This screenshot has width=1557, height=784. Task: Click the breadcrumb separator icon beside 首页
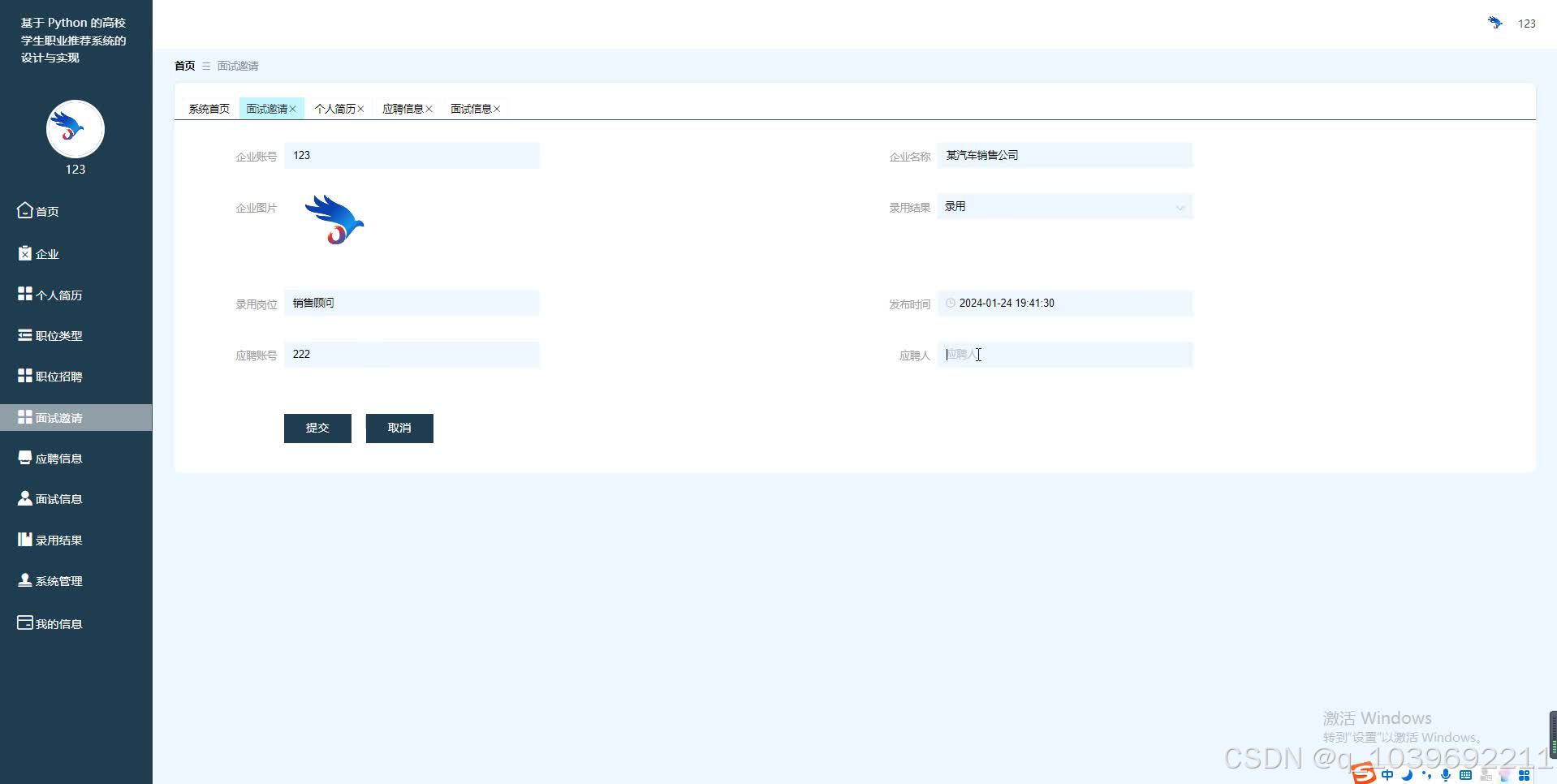coord(206,66)
